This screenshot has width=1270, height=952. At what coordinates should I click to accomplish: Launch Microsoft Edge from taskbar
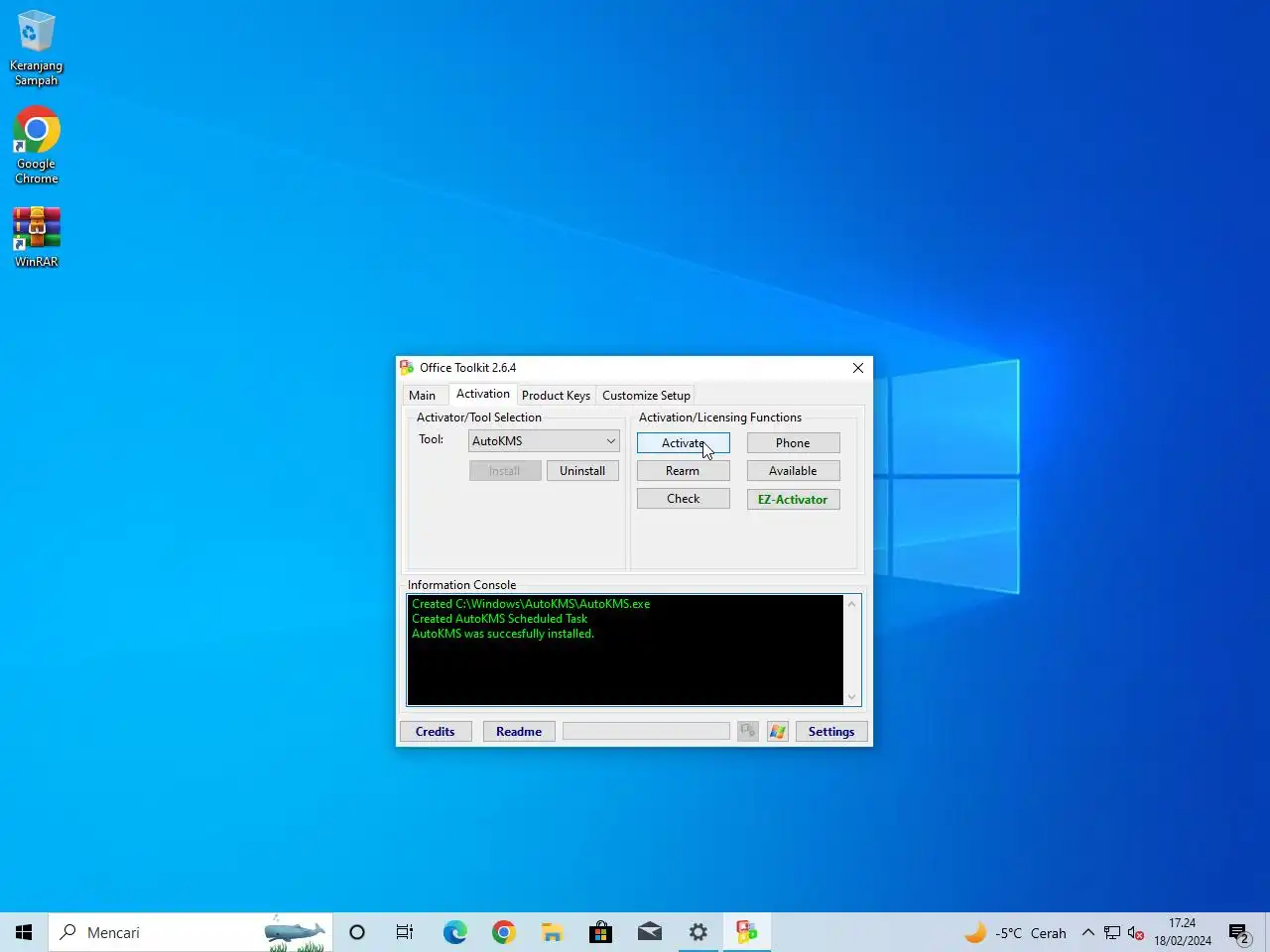click(454, 932)
